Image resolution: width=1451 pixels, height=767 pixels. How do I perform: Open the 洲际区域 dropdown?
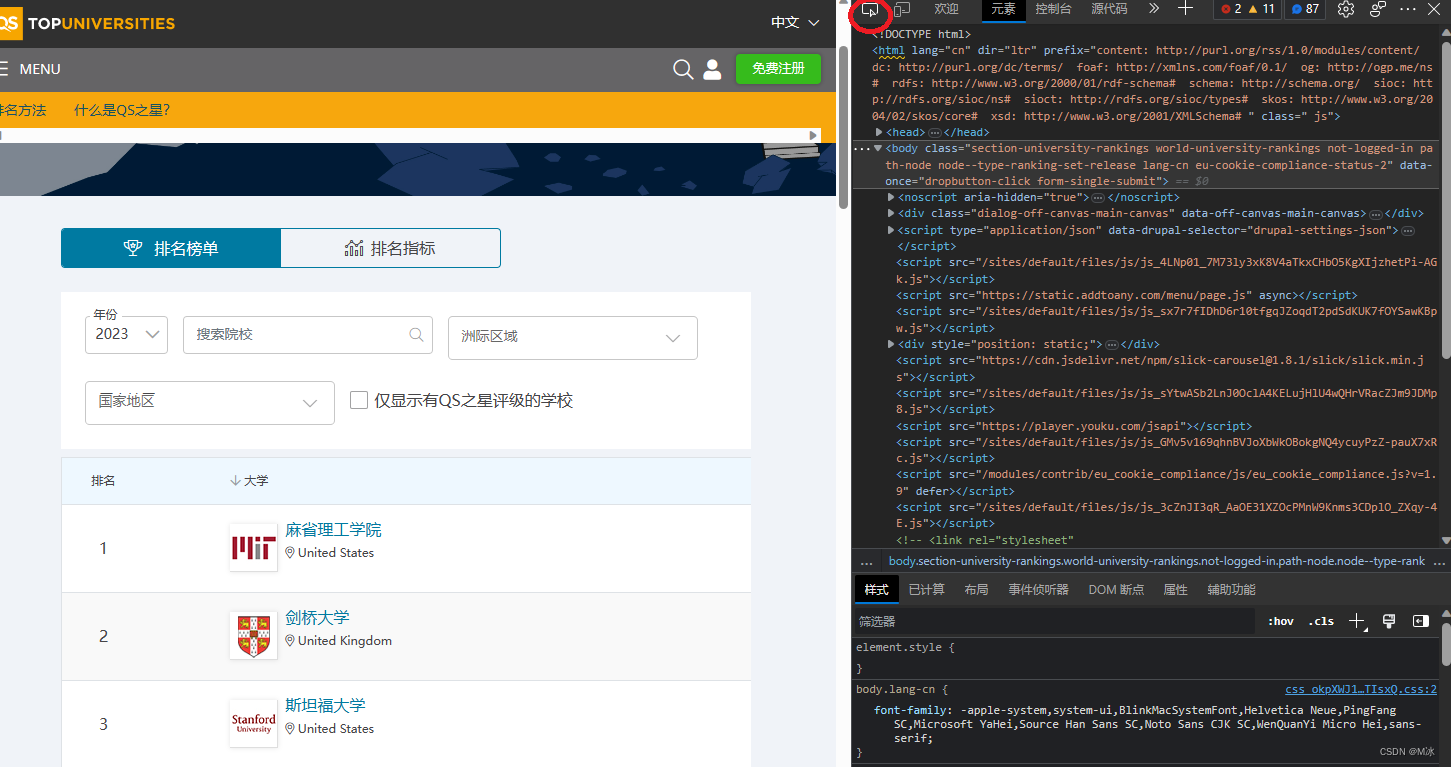[x=573, y=338]
